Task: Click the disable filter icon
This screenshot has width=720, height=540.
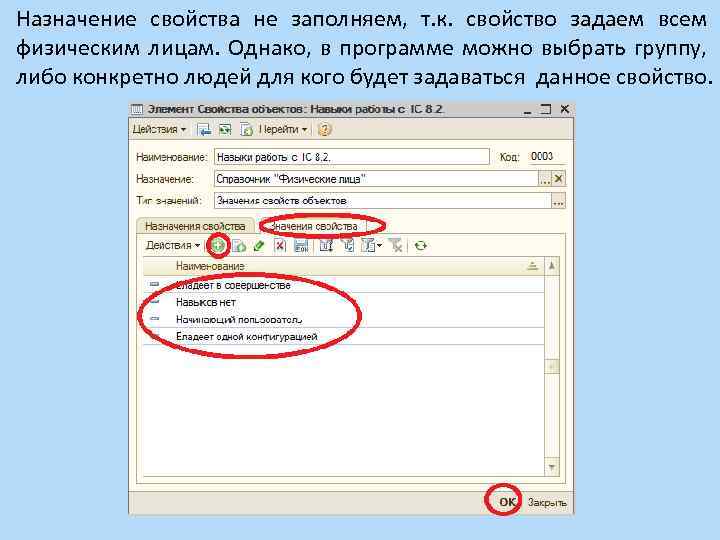Action: pyautogui.click(x=396, y=246)
